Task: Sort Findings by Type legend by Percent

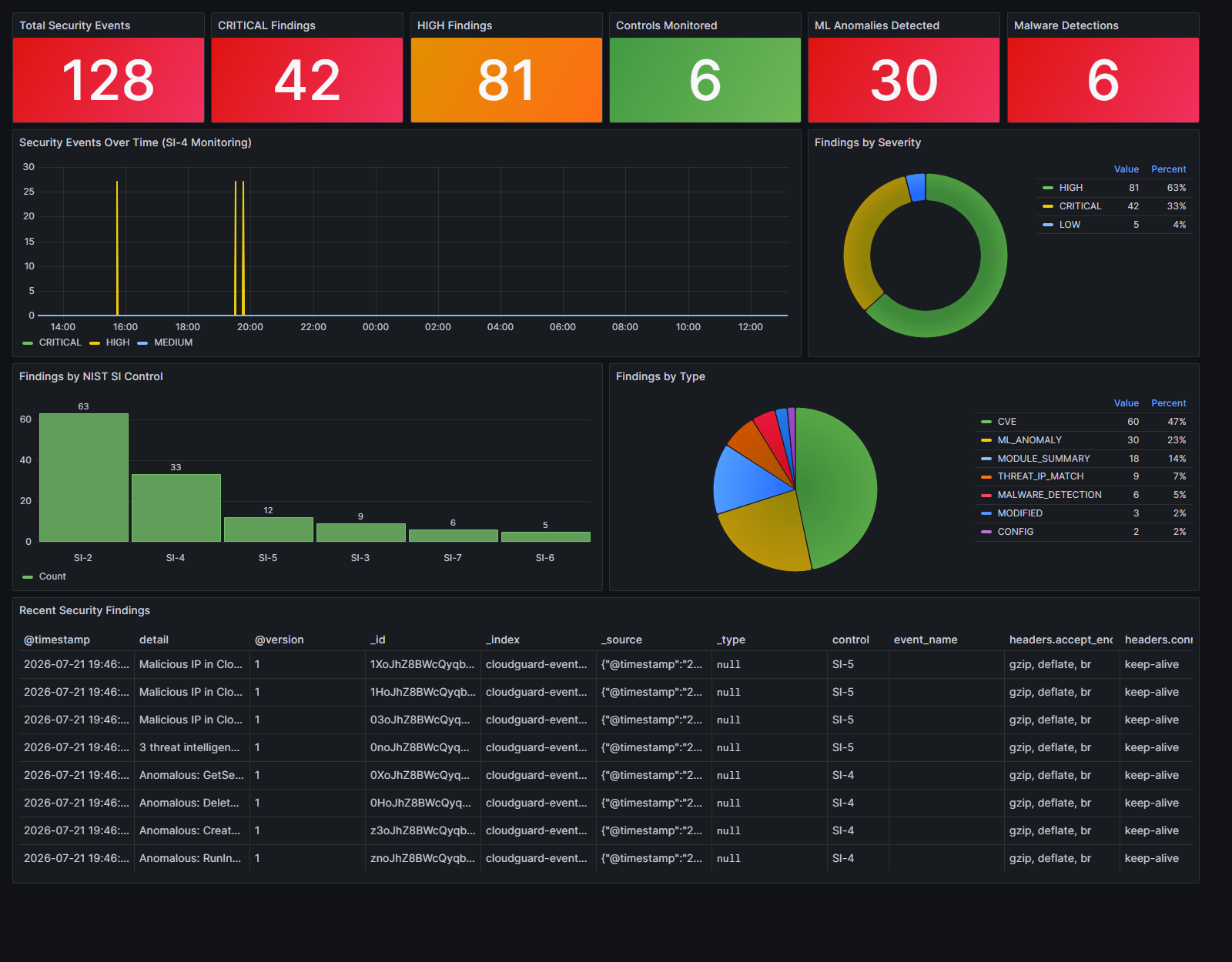Action: point(1168,403)
